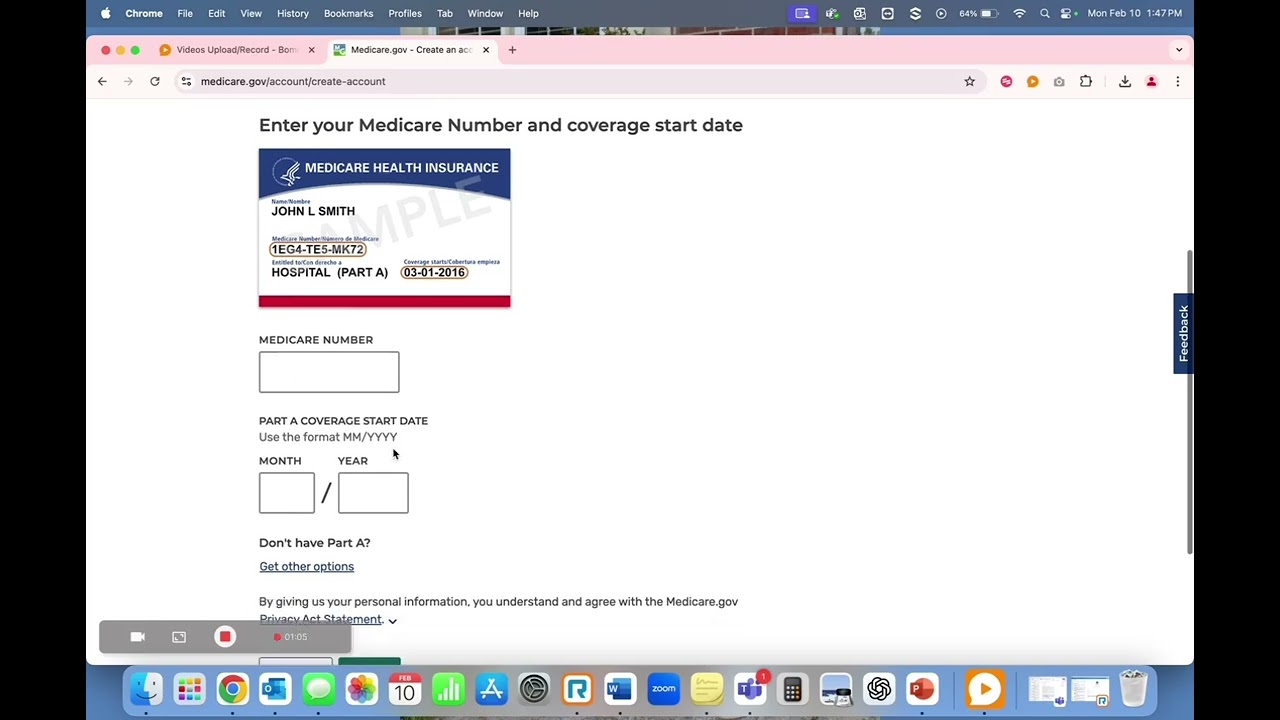Reload the Medicare page
The width and height of the screenshot is (1280, 720).
tap(155, 81)
